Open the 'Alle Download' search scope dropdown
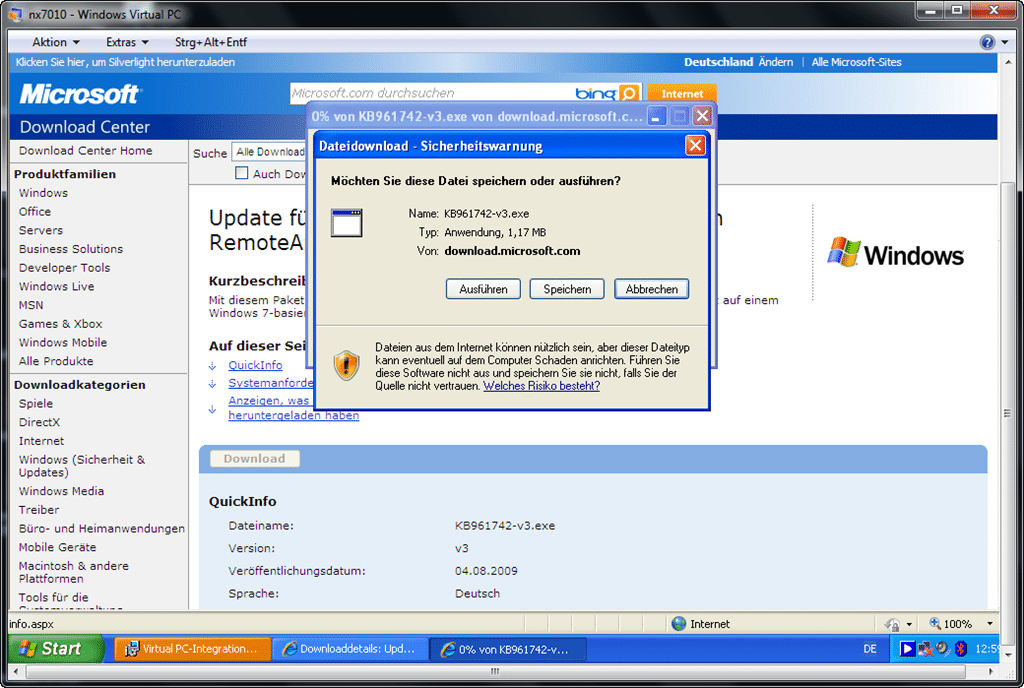 click(269, 152)
